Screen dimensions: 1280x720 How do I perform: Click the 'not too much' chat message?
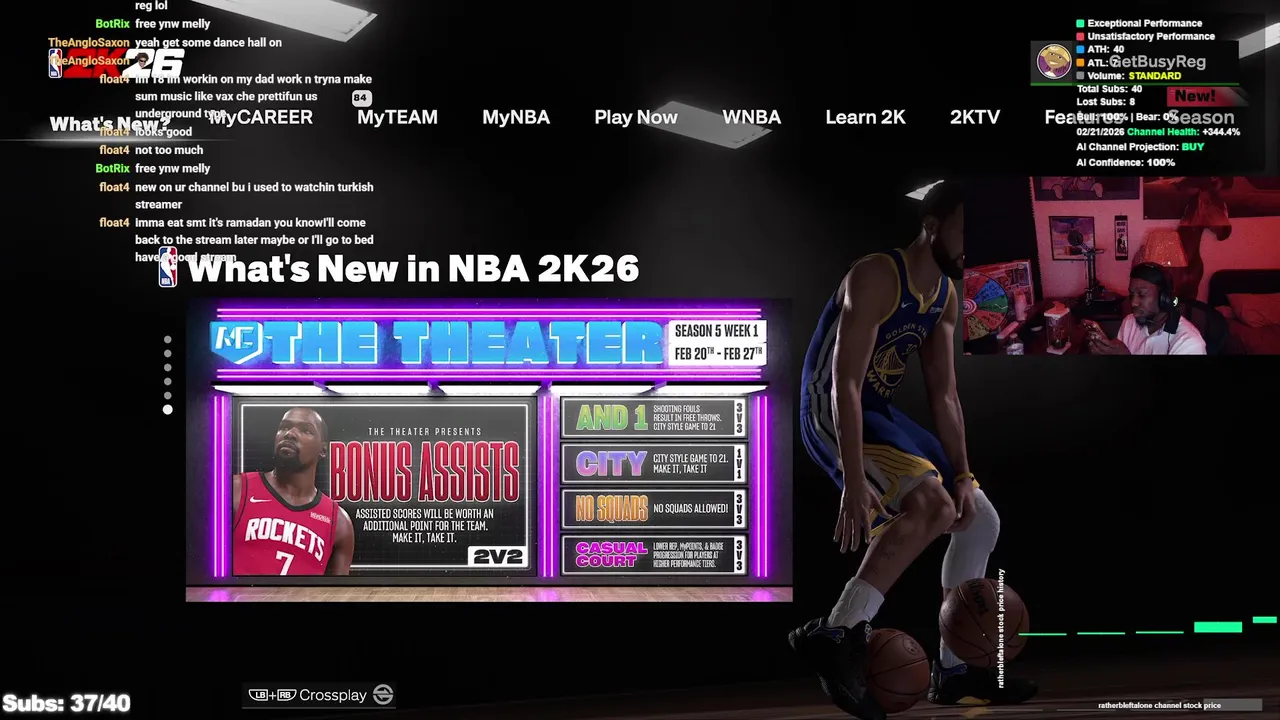point(169,150)
